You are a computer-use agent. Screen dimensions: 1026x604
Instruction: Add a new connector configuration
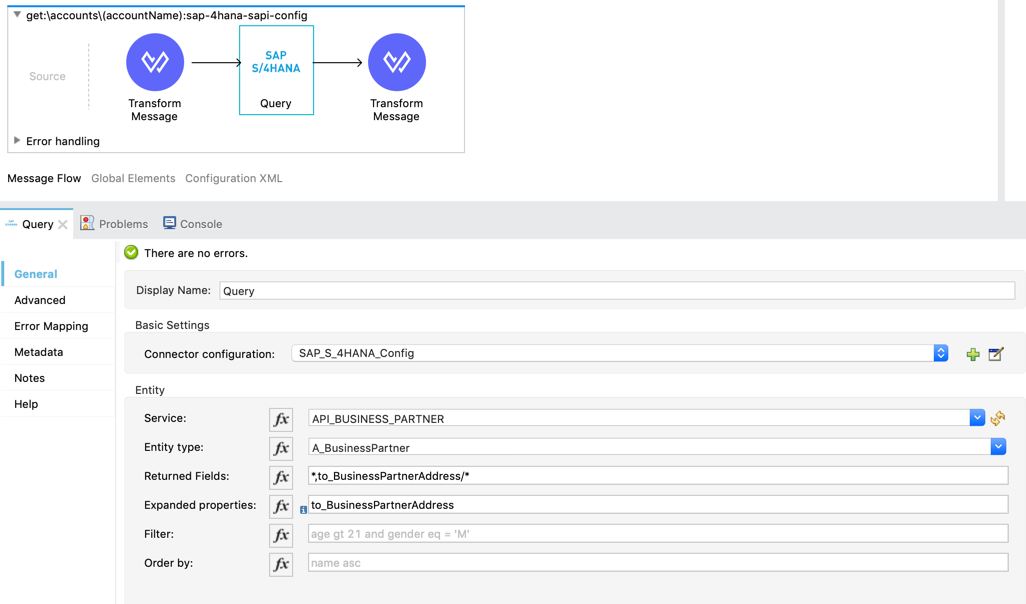(x=973, y=354)
